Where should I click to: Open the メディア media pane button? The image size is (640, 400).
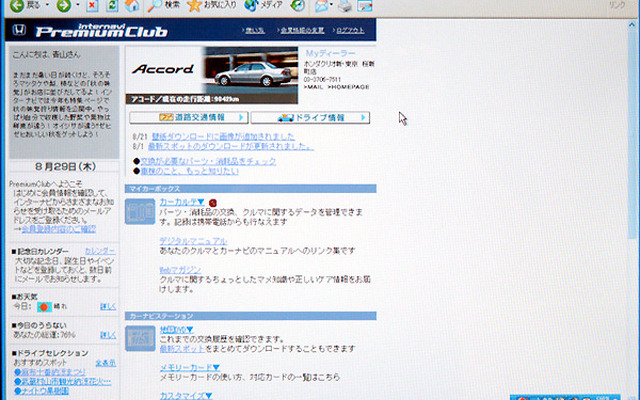(263, 5)
